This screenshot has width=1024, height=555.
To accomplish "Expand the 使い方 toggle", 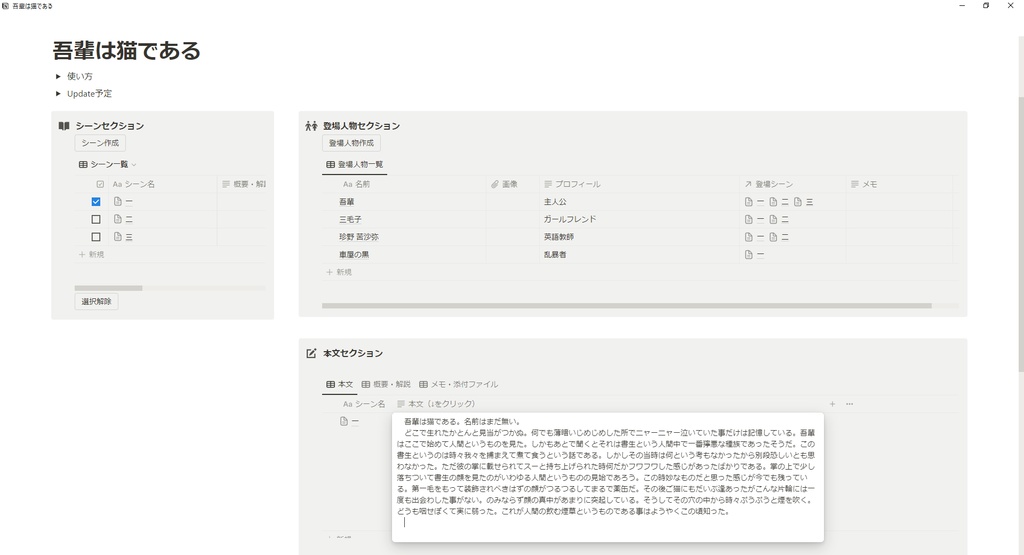I will pyautogui.click(x=58, y=76).
